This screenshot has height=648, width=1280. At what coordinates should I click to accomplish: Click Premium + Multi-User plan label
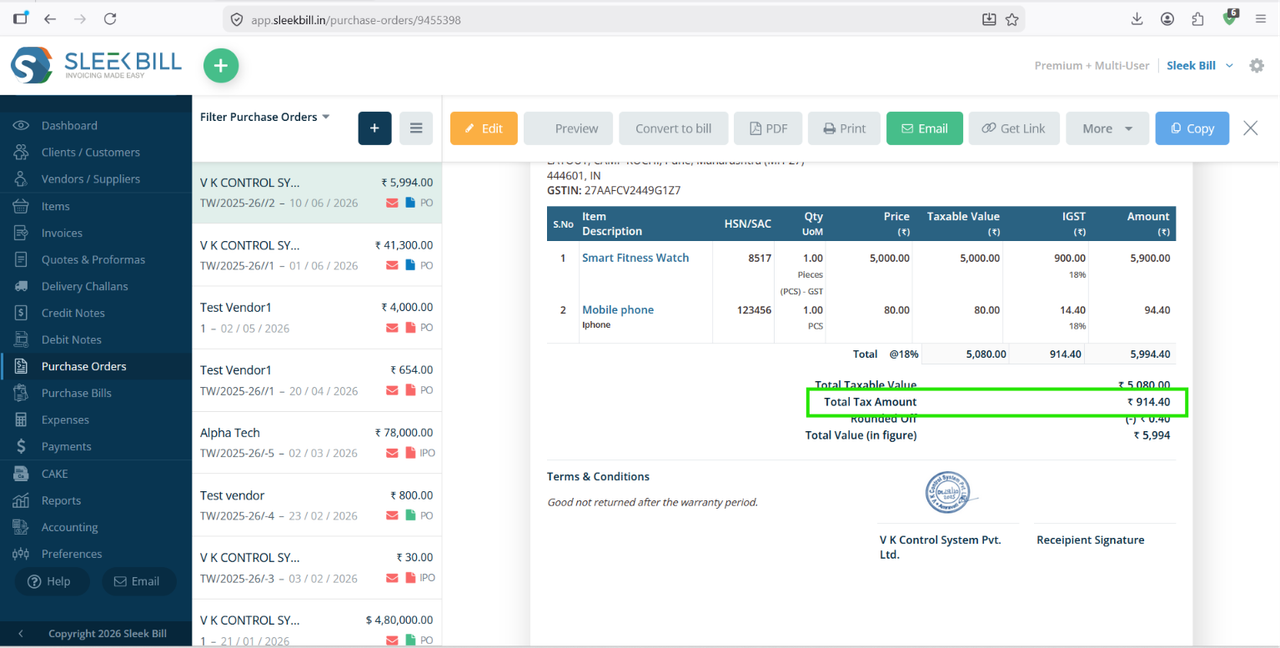[1092, 66]
